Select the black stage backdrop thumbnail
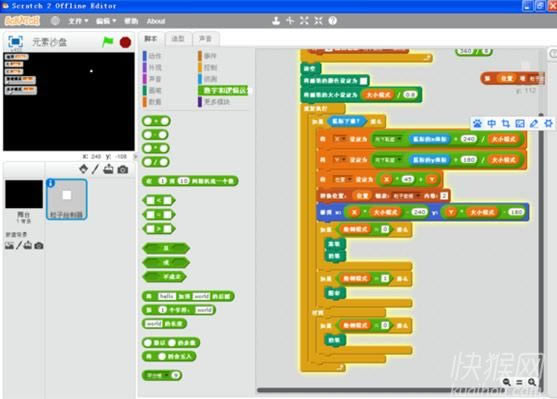The width and height of the screenshot is (557, 399). 24,194
